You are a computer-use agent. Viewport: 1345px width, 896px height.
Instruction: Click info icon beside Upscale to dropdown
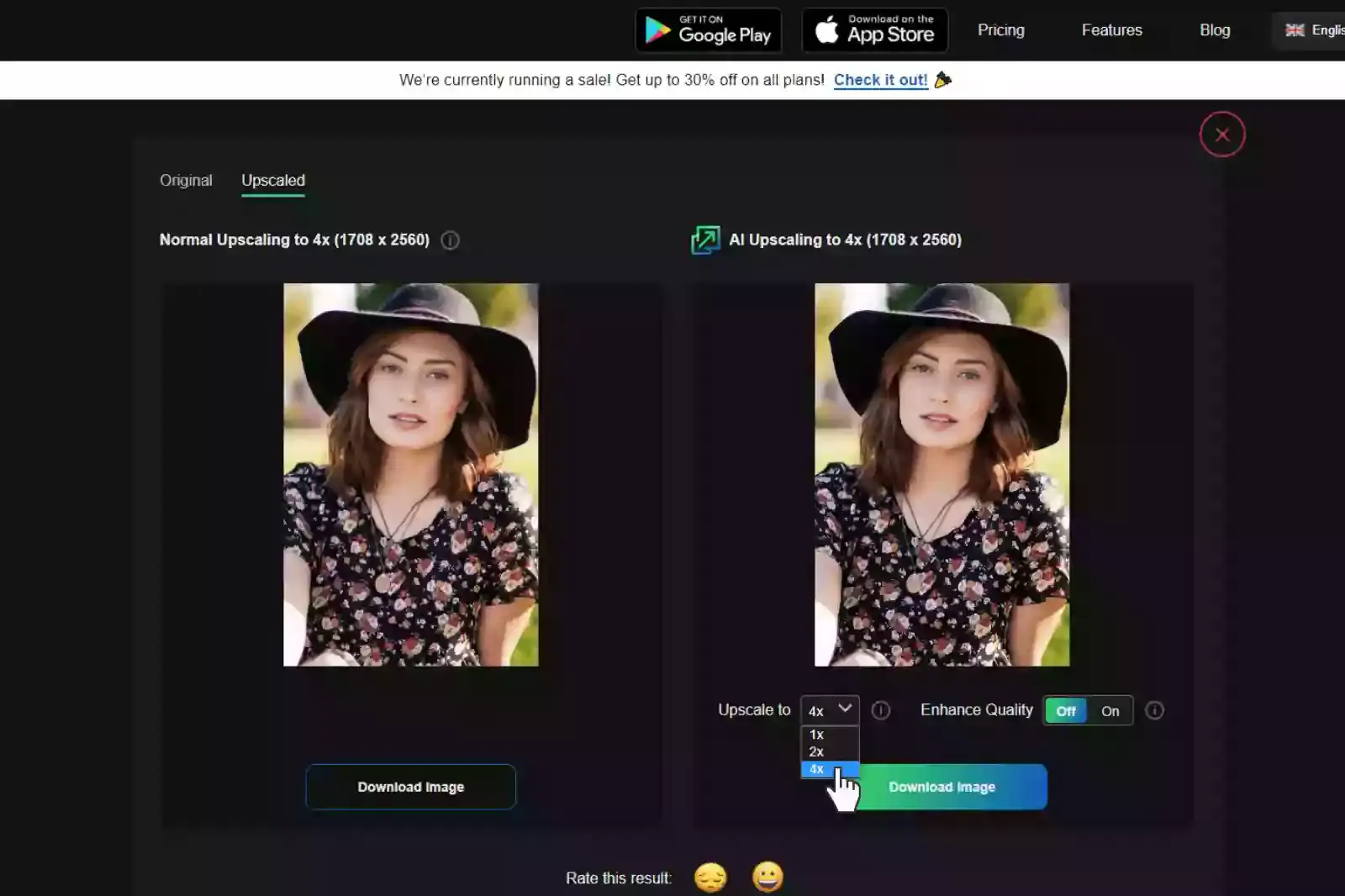(x=880, y=710)
